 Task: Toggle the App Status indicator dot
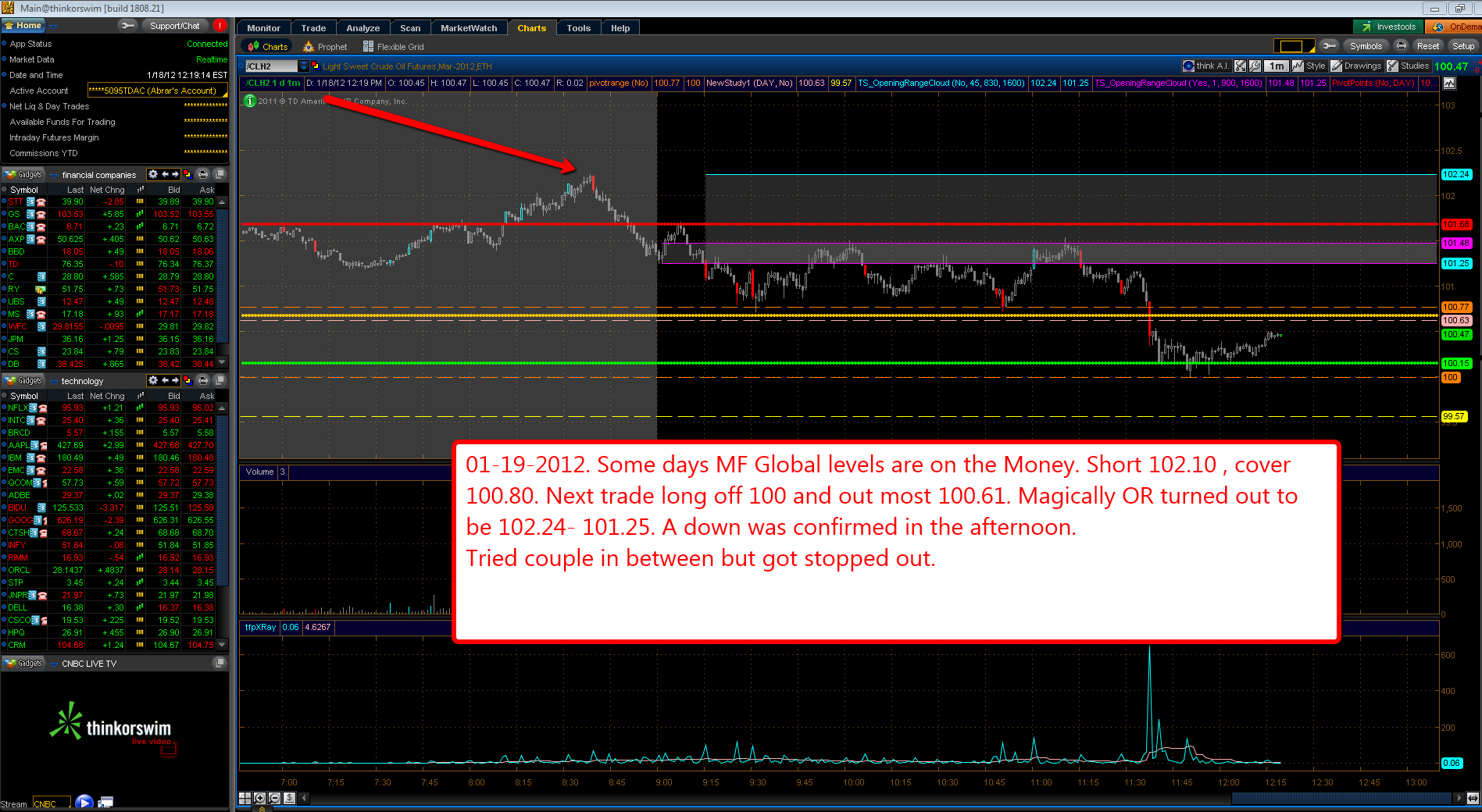coord(5,44)
